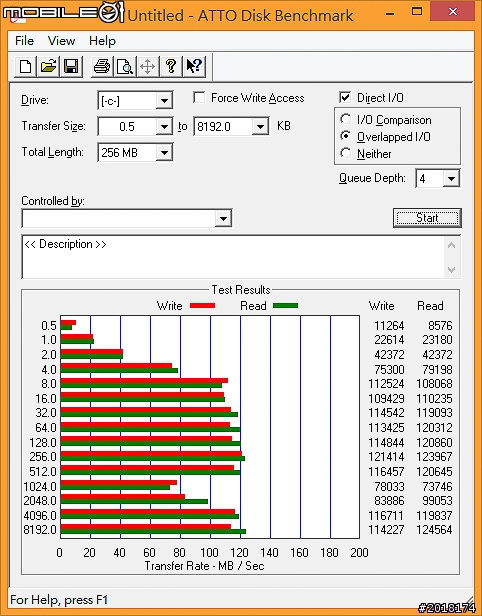Save results using the floppy disk icon
Viewport: 482px width, 616px height.
71,66
